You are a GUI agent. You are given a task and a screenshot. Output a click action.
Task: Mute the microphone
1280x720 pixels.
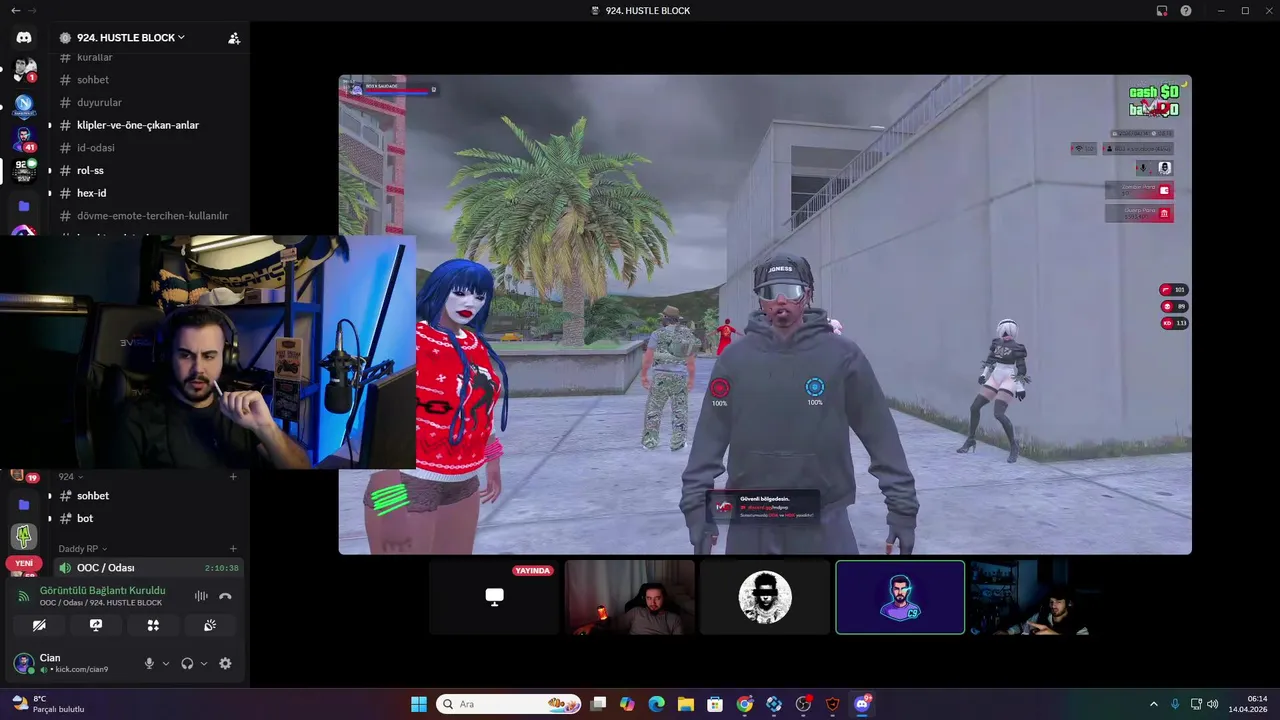click(x=150, y=663)
